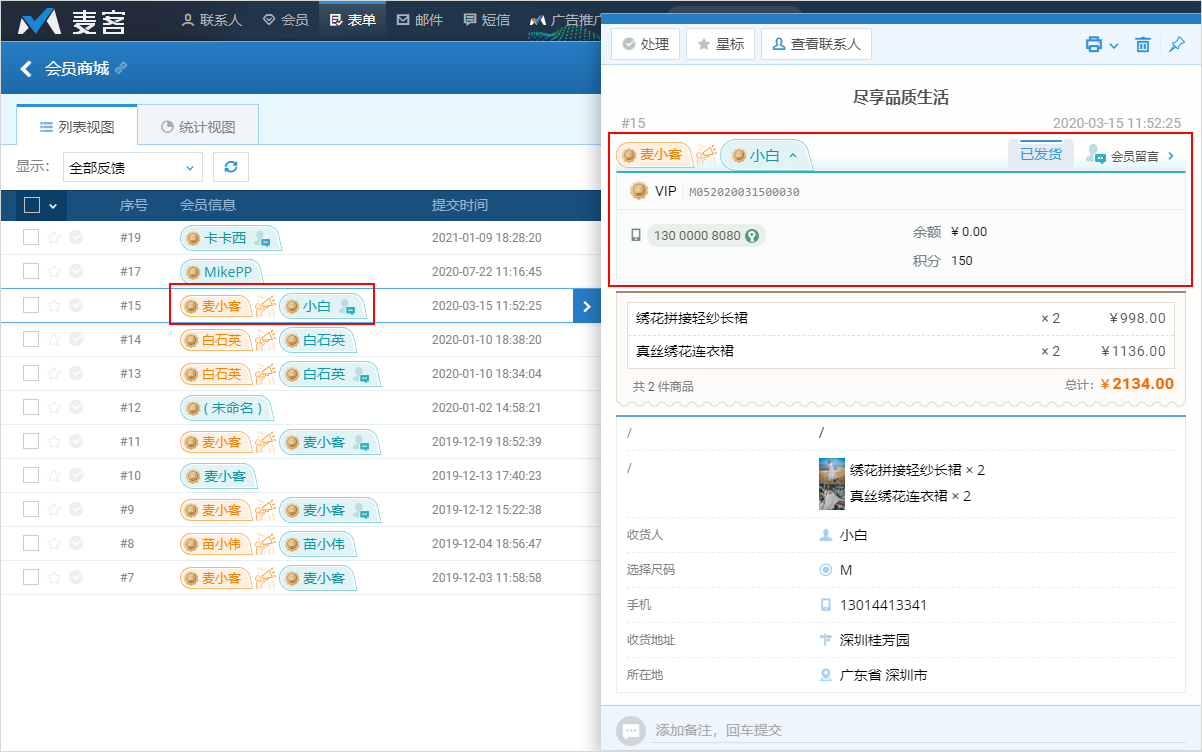
Task: Click the print icon in detail panel
Action: click(1094, 44)
